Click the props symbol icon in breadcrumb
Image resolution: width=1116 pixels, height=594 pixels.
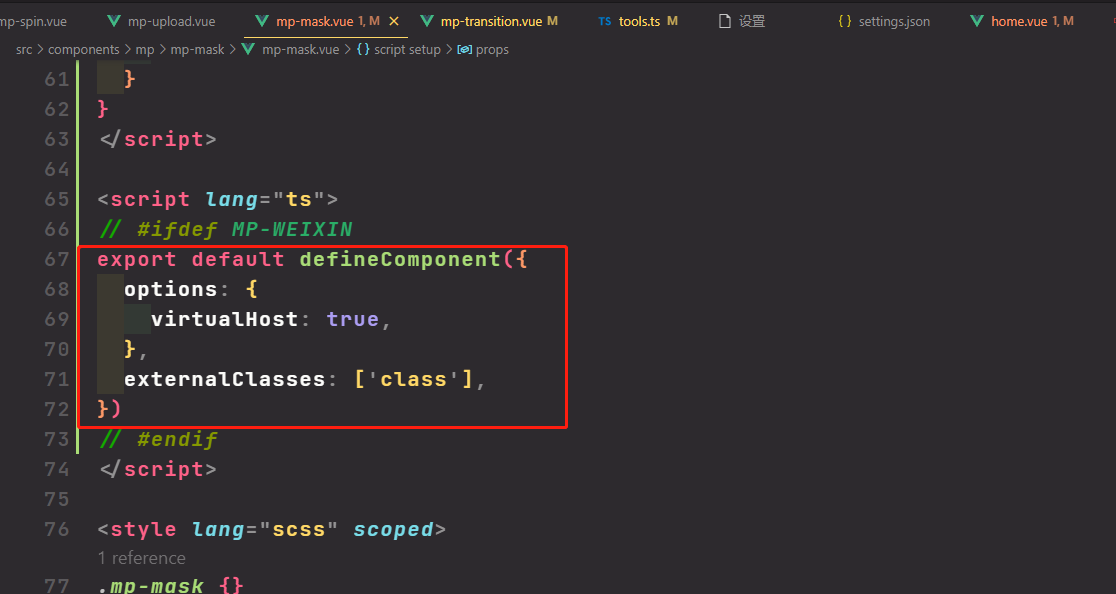pyautogui.click(x=464, y=49)
